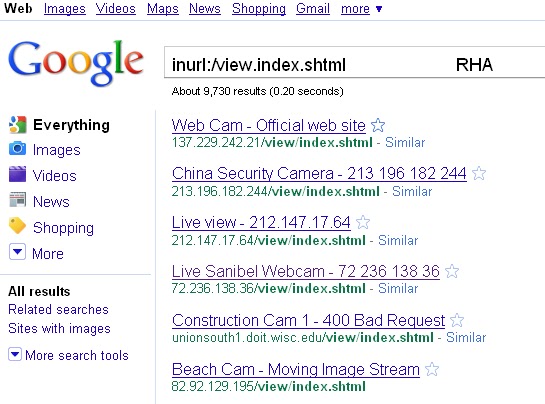
Task: Click the unionsouth1.doit.wisc.edu/view/index.shtml URL text
Action: 303,338
